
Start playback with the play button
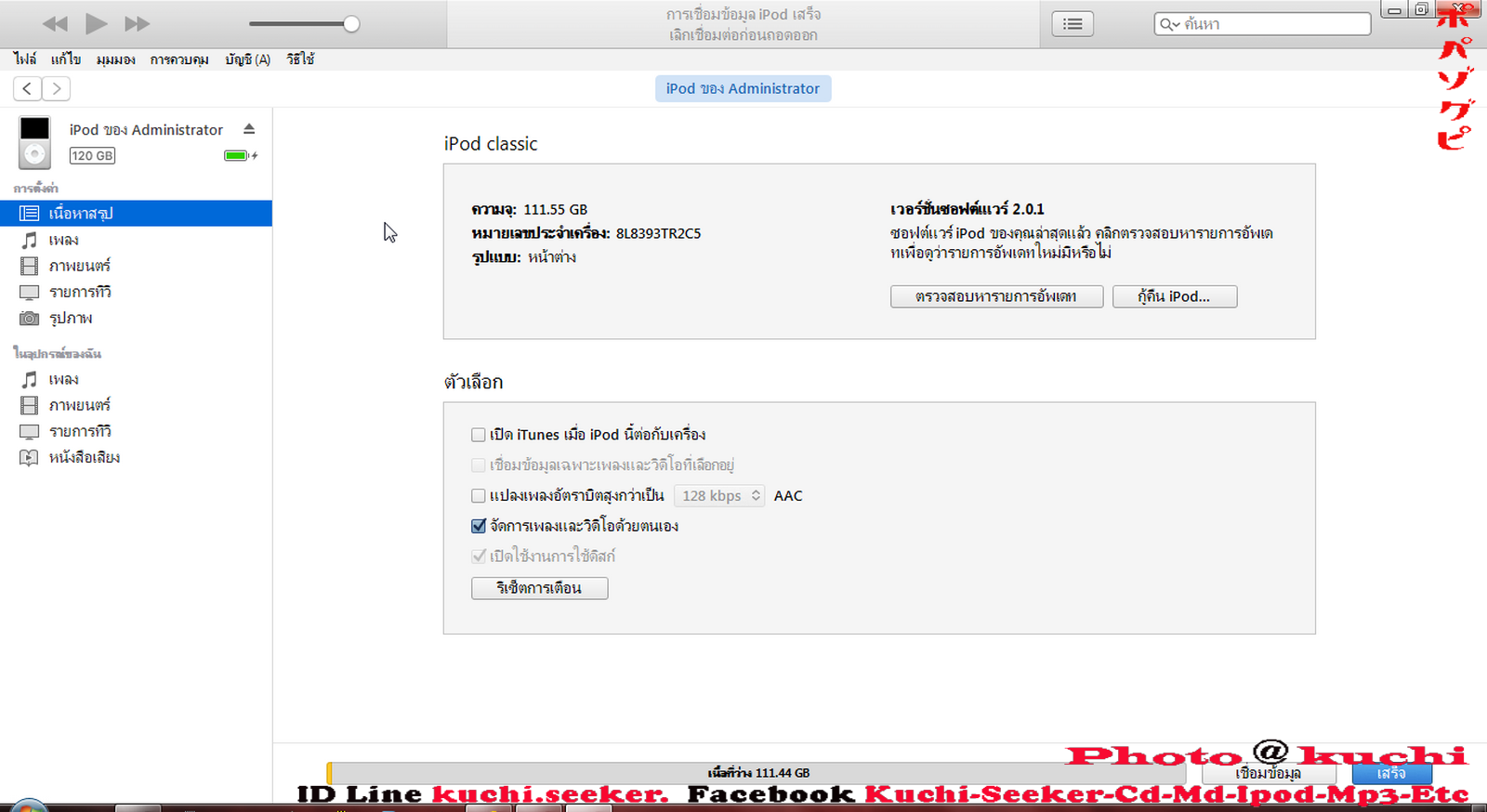(x=96, y=23)
